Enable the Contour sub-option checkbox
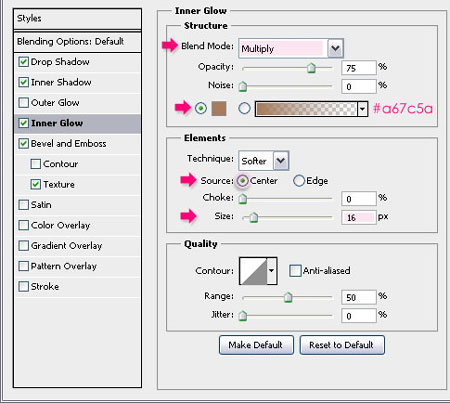The height and width of the screenshot is (403, 450). click(35, 164)
